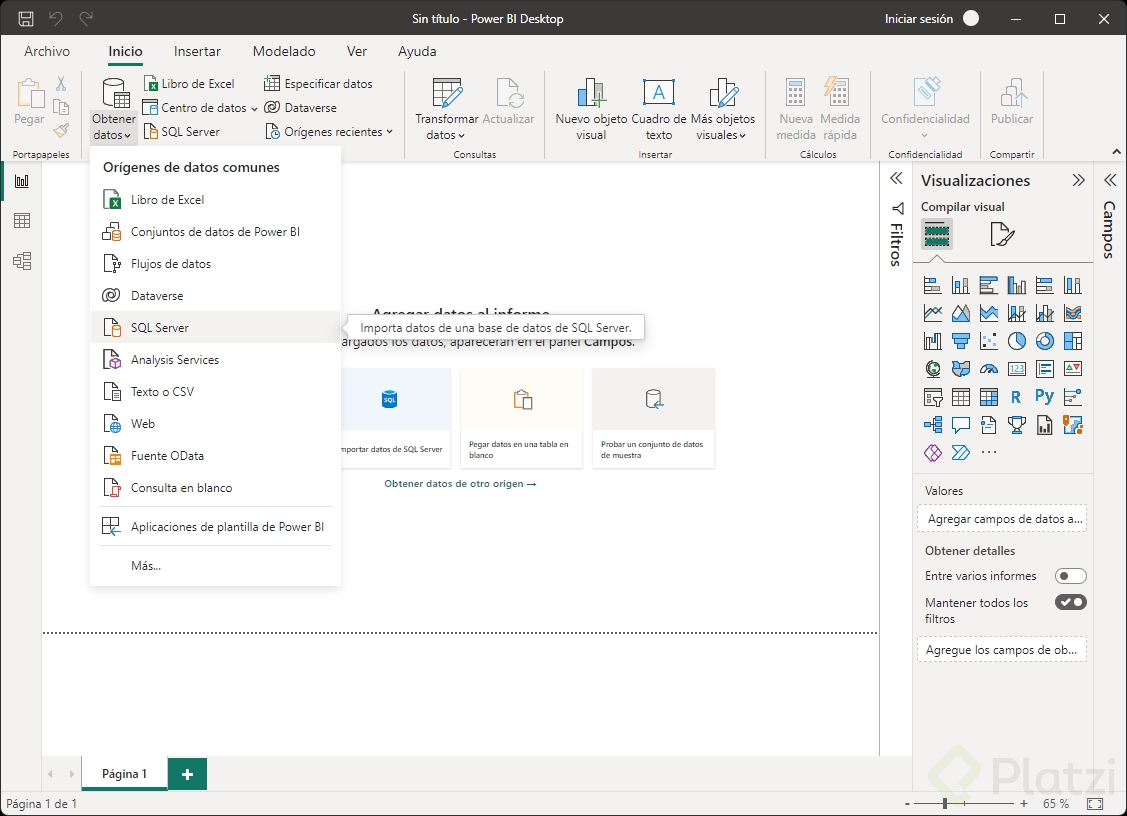Select the Donut chart visualization icon
Image resolution: width=1127 pixels, height=816 pixels.
1044,341
